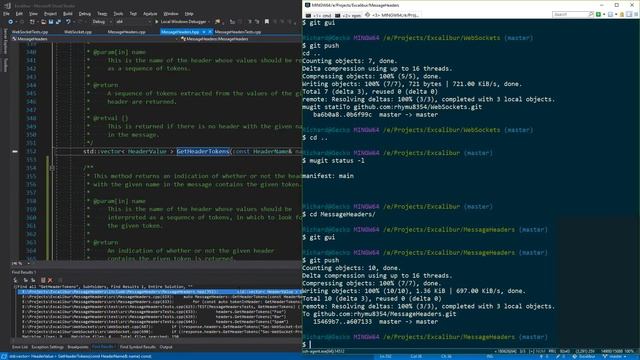This screenshot has height=360, width=640.
Task: Open the Project menu in Visual Studio
Action: tap(50, 14)
